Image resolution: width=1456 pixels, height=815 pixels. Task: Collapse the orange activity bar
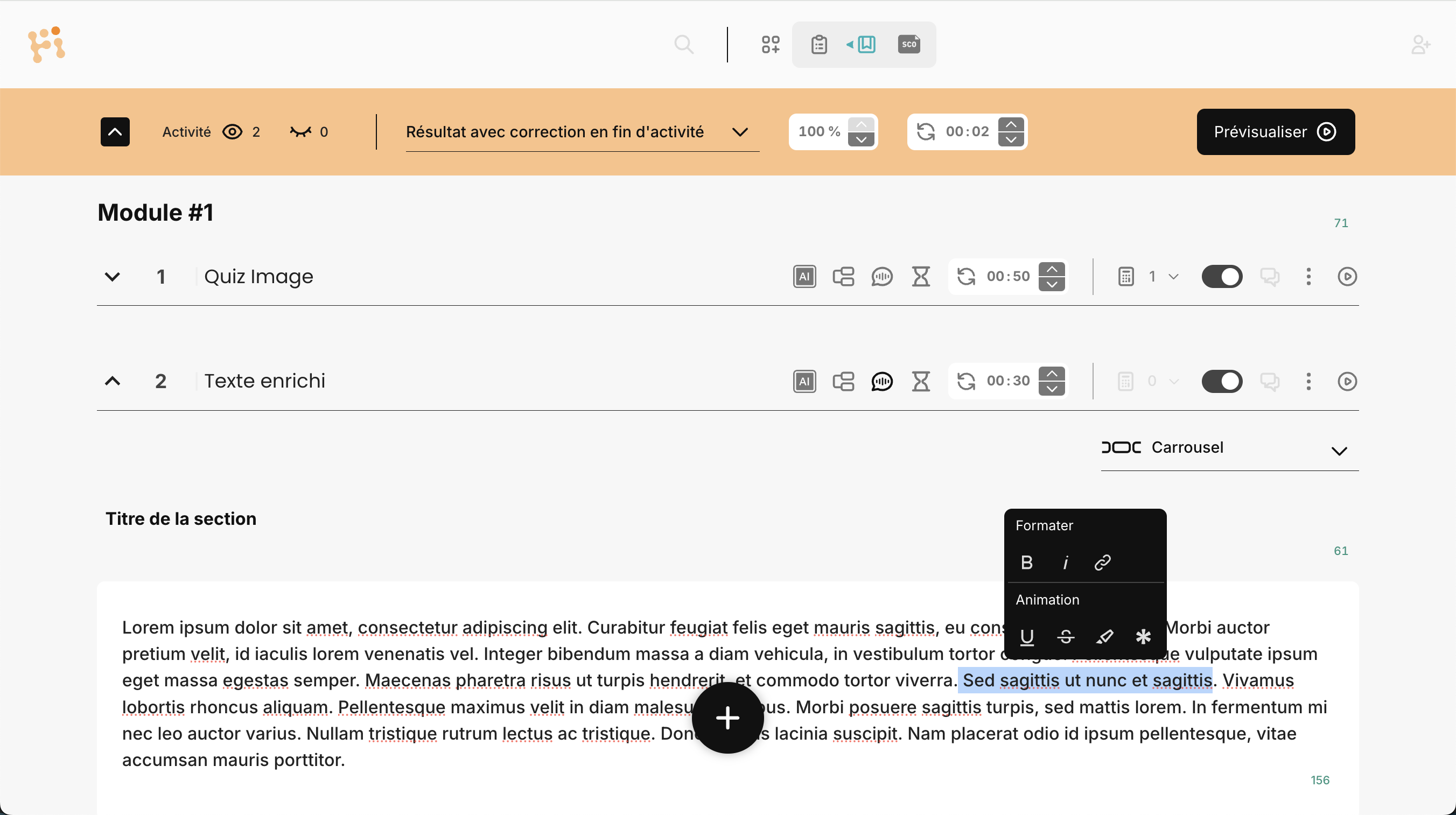coord(115,132)
